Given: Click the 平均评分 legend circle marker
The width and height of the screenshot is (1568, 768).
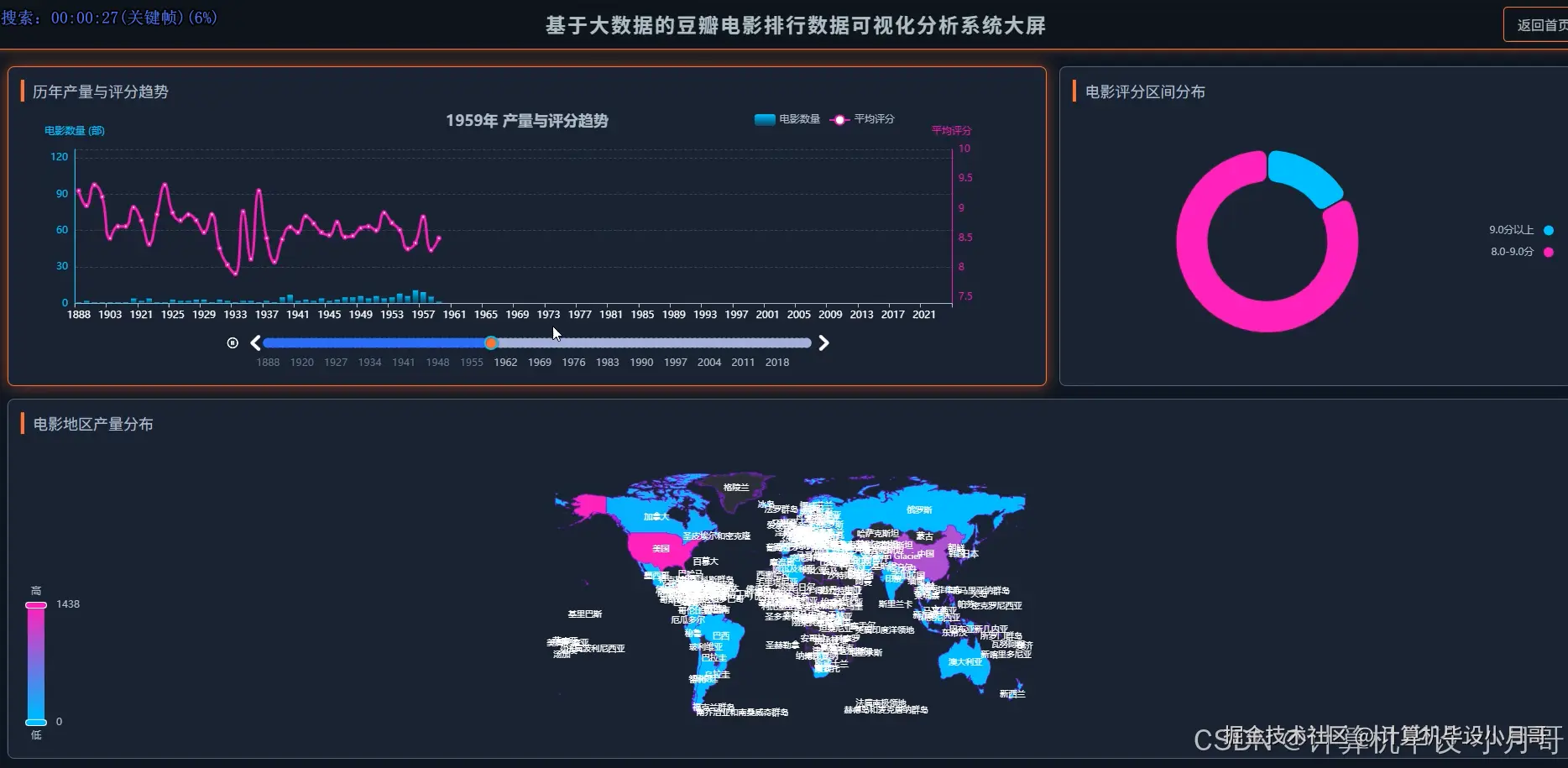Looking at the screenshot, I should coord(839,120).
